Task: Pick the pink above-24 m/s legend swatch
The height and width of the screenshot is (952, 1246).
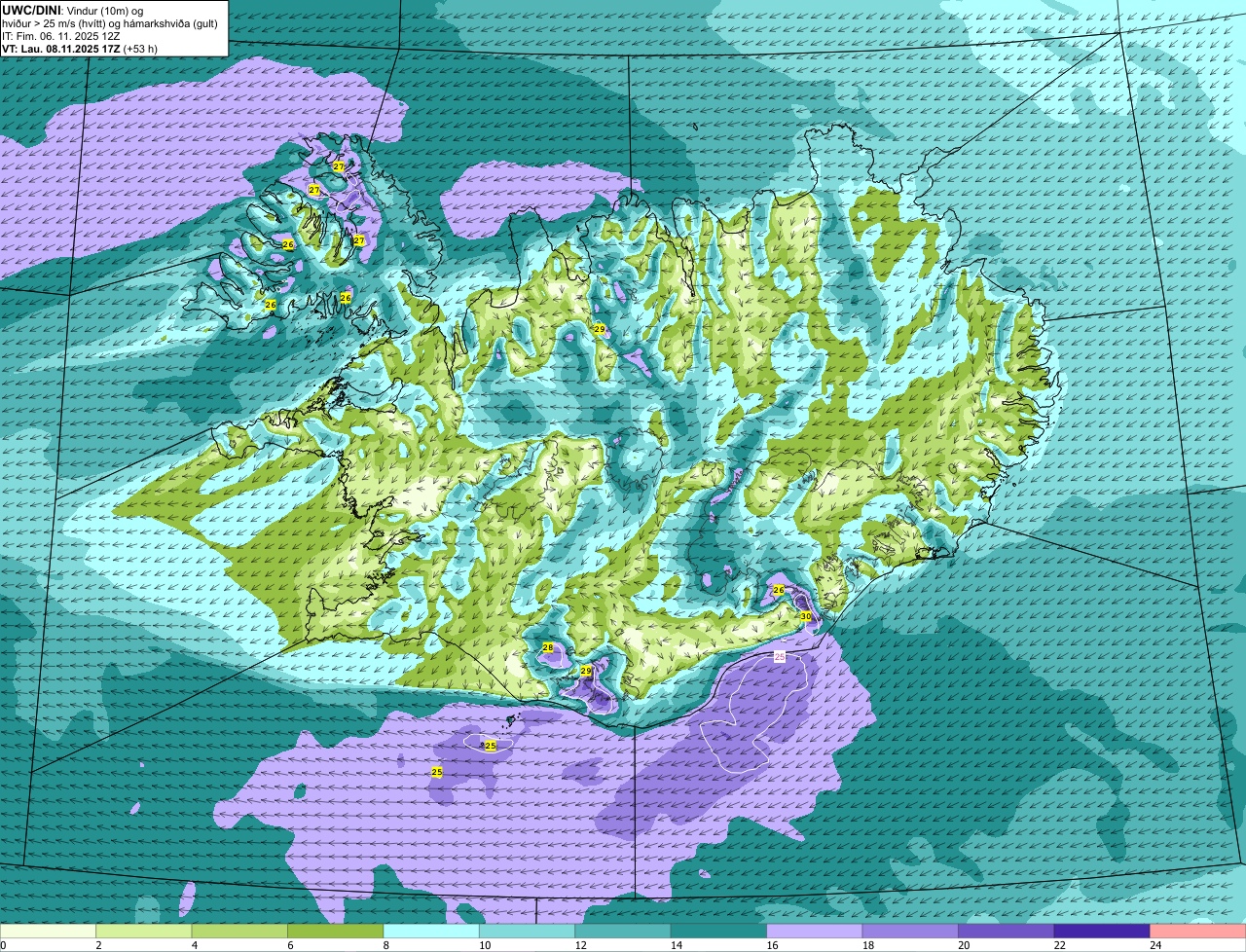Action: [1198, 932]
